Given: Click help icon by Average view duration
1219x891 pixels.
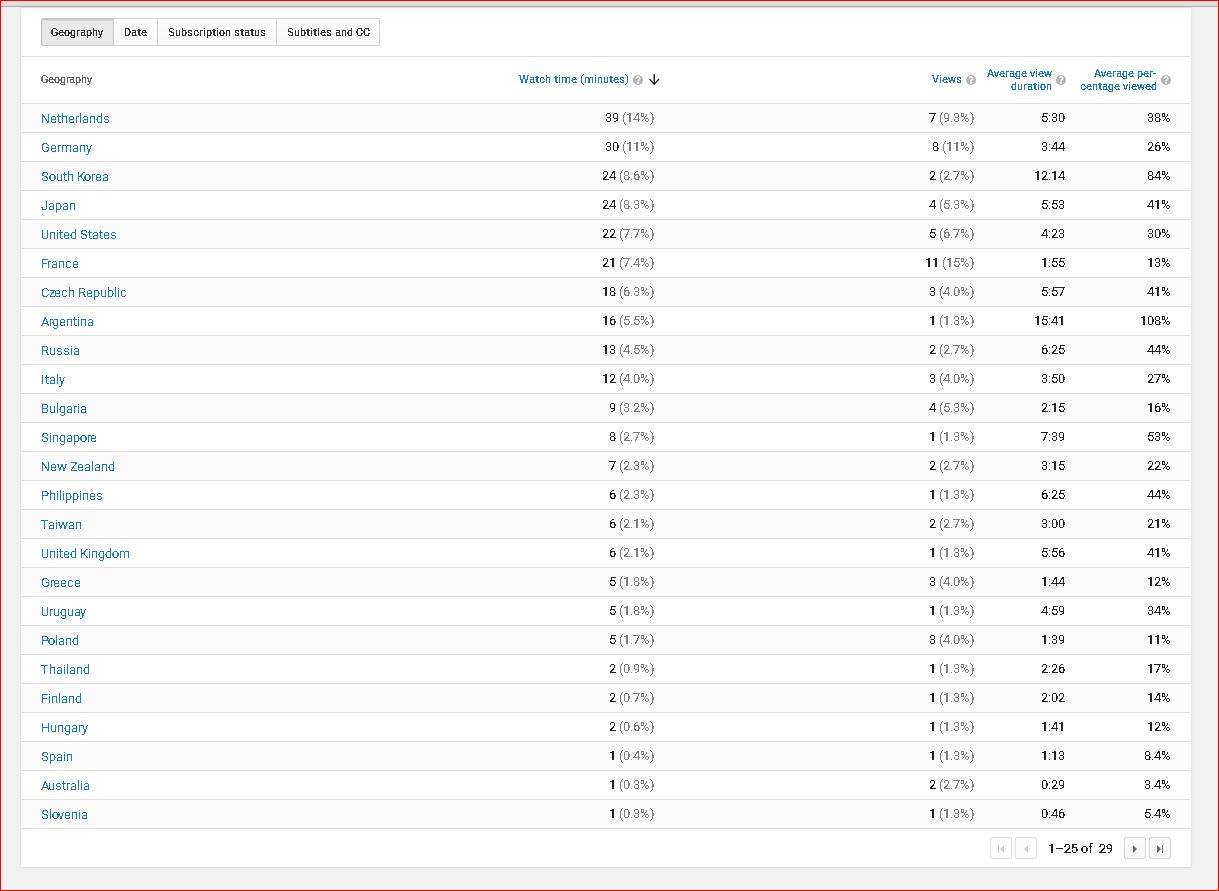Looking at the screenshot, I should (1061, 80).
